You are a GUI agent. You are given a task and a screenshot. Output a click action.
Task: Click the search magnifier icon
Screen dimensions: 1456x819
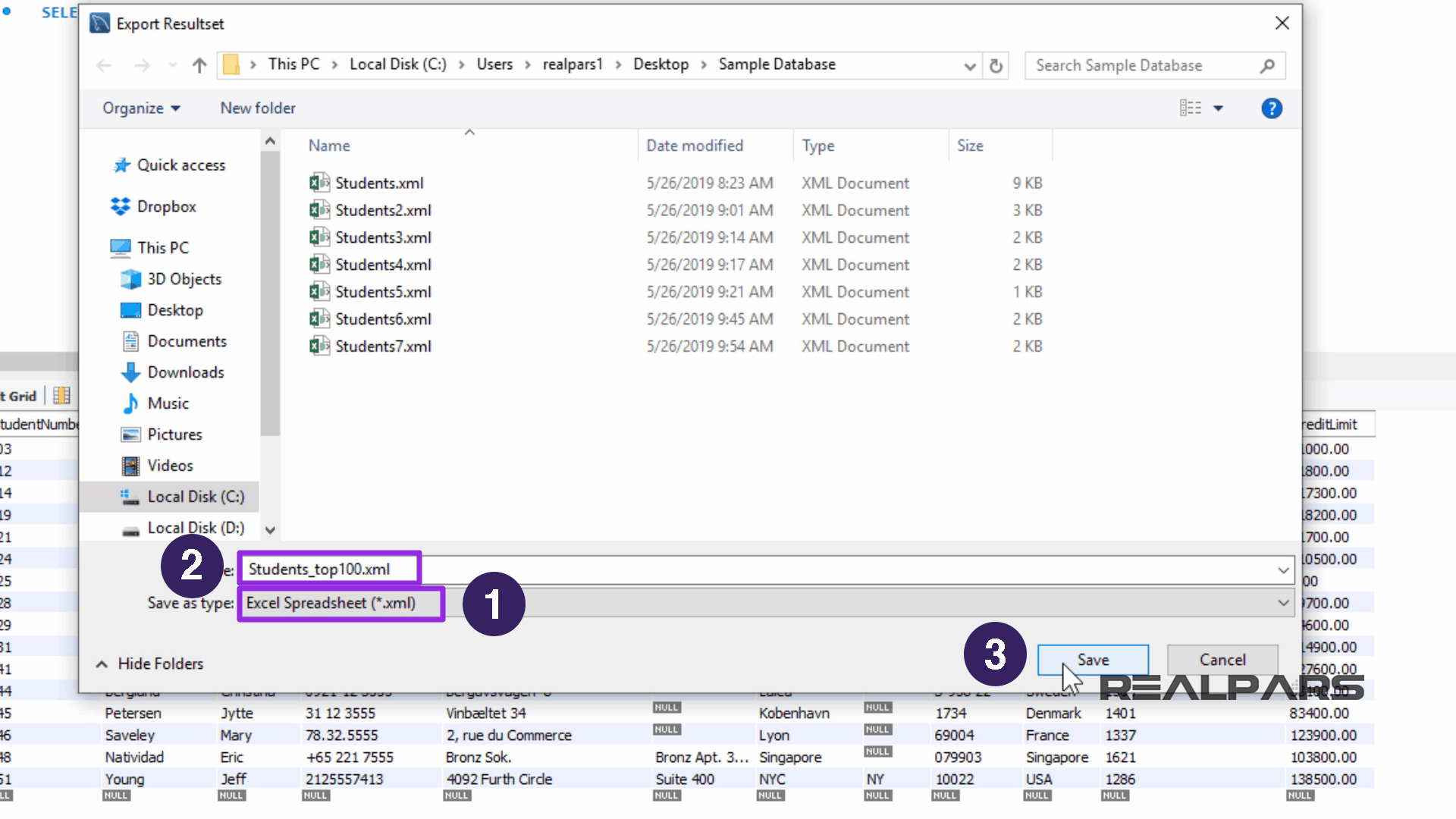1266,66
